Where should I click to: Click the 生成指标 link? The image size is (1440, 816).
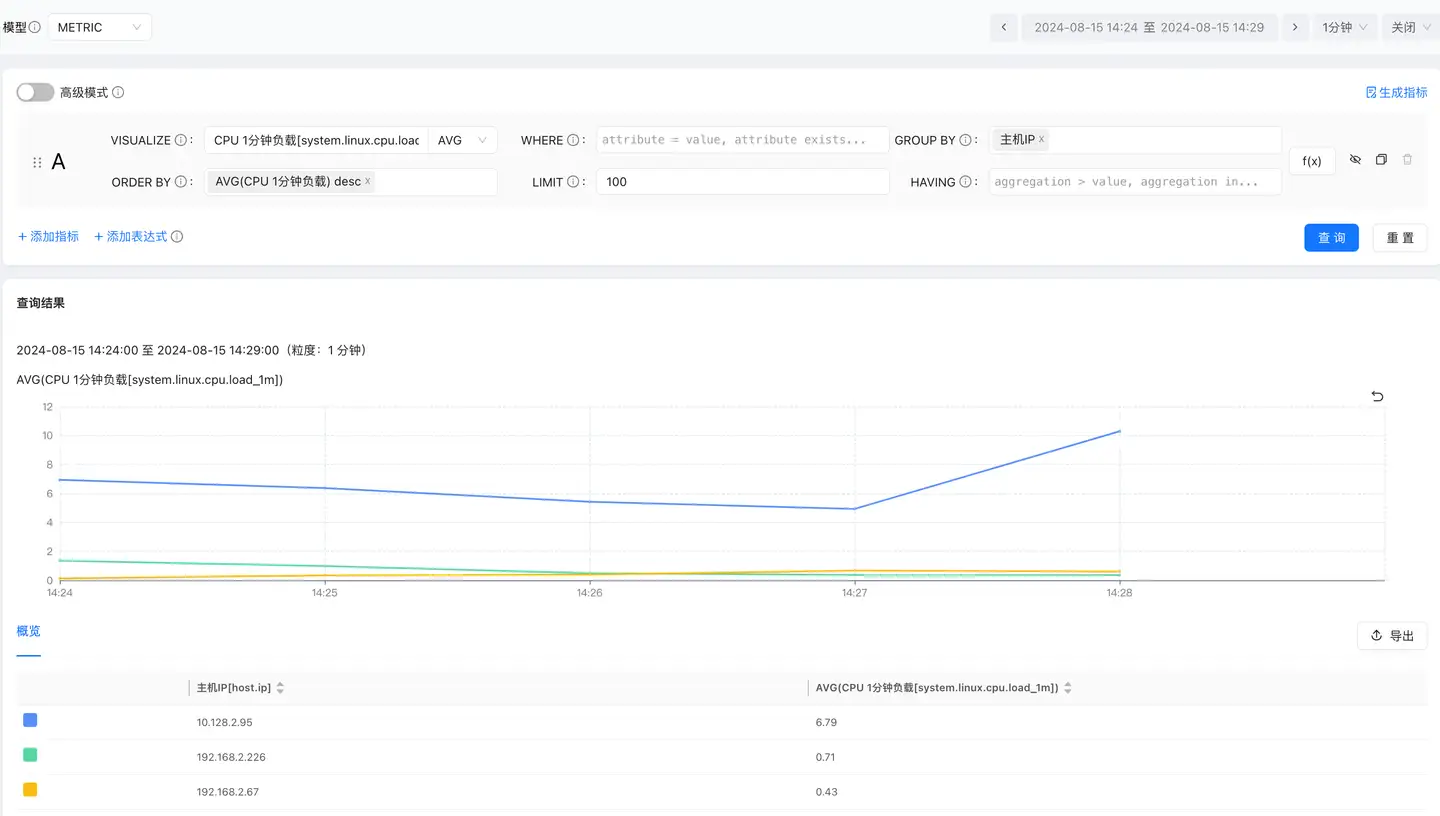[x=1396, y=93]
